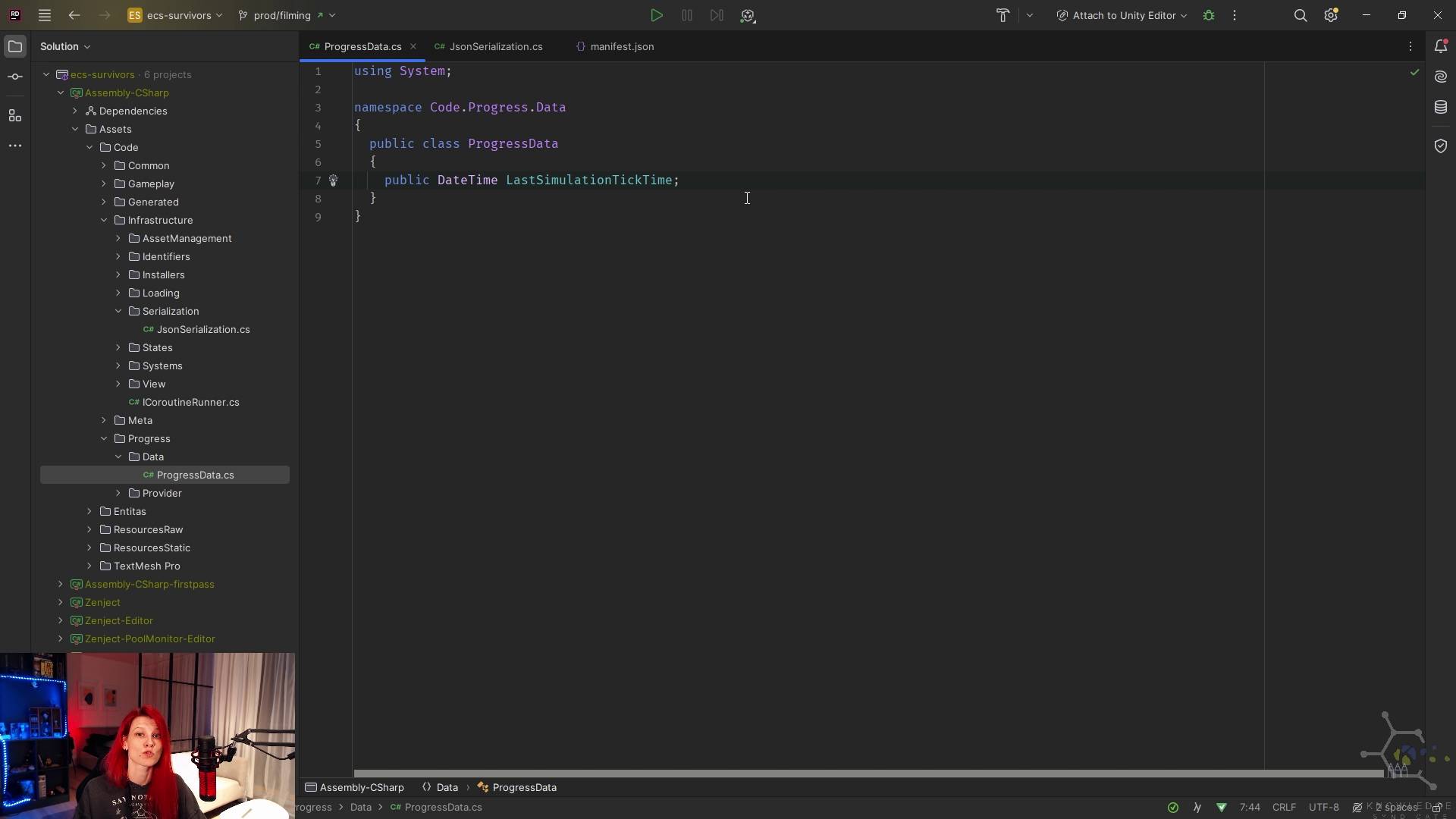
Task: Open the AI Assistant spiral icon
Action: pos(1441,77)
